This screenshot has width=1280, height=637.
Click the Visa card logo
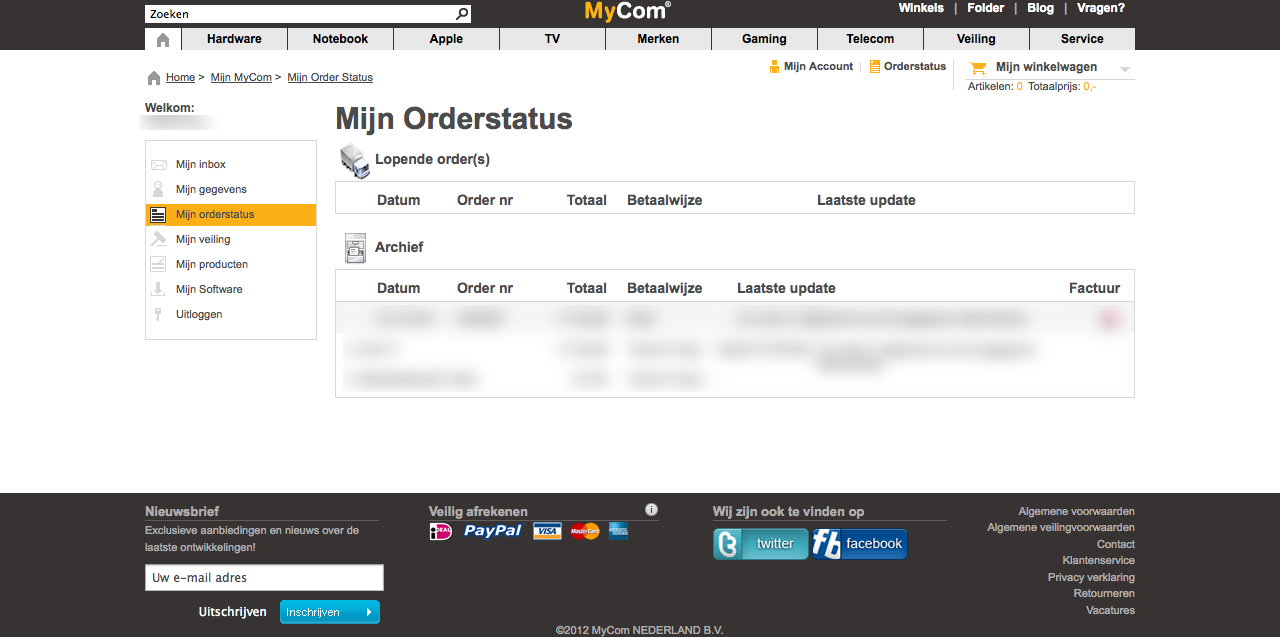pyautogui.click(x=547, y=531)
